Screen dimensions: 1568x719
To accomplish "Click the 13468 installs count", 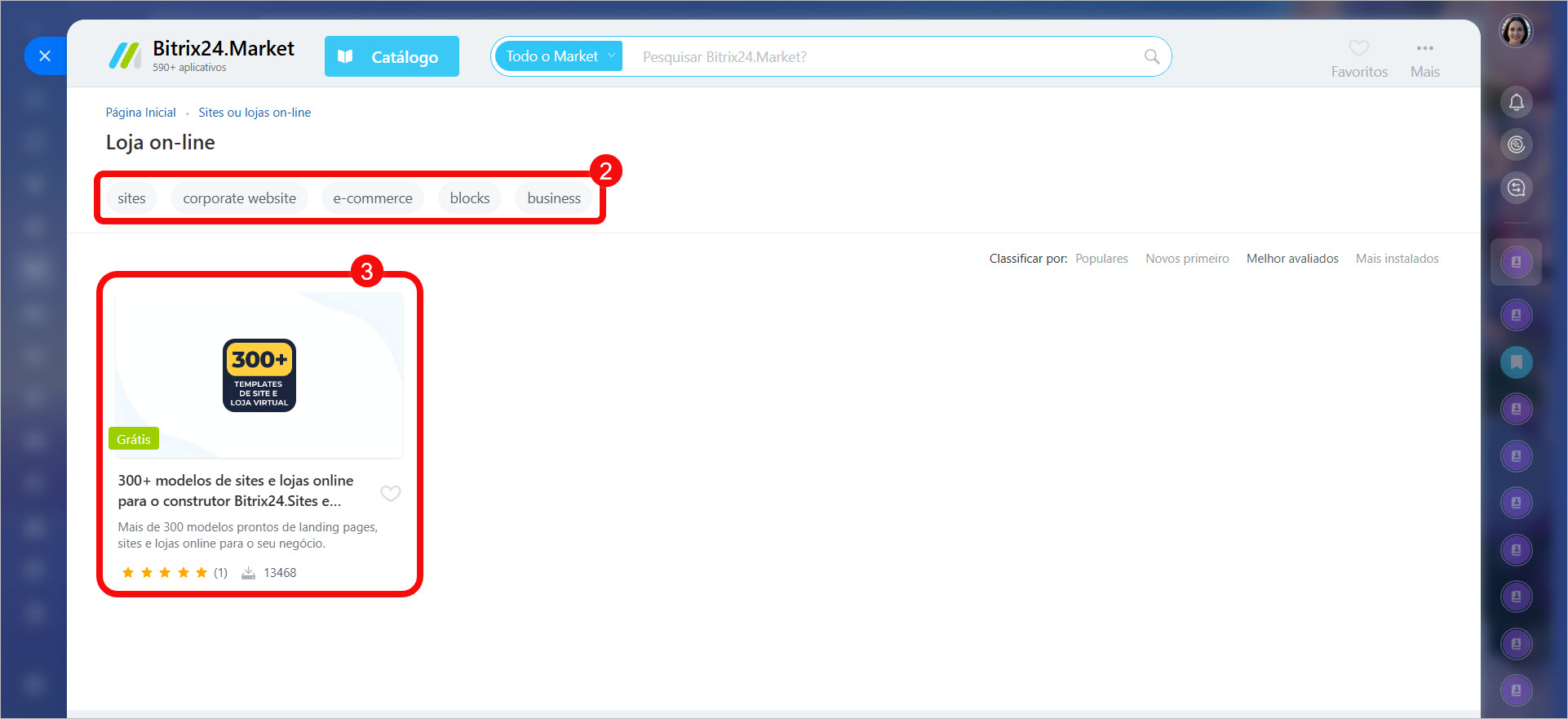I will pos(280,573).
